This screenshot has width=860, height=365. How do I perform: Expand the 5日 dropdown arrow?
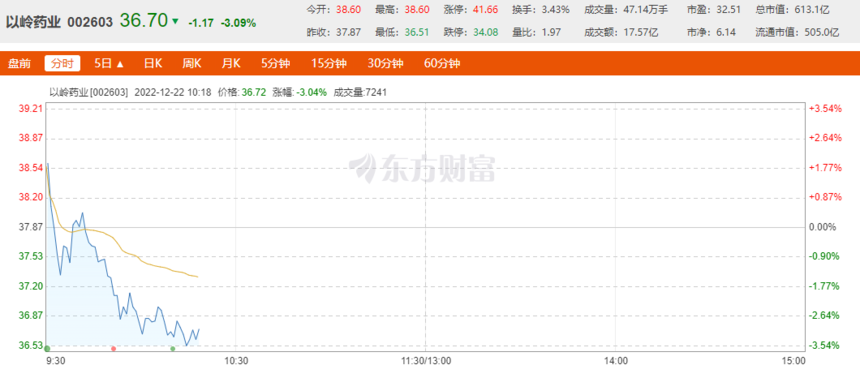(x=121, y=64)
